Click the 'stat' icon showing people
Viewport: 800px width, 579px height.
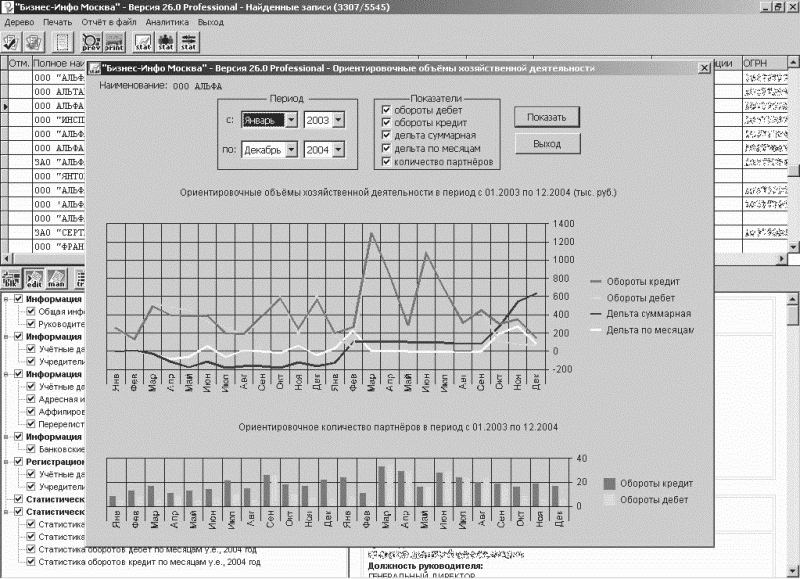tap(166, 42)
